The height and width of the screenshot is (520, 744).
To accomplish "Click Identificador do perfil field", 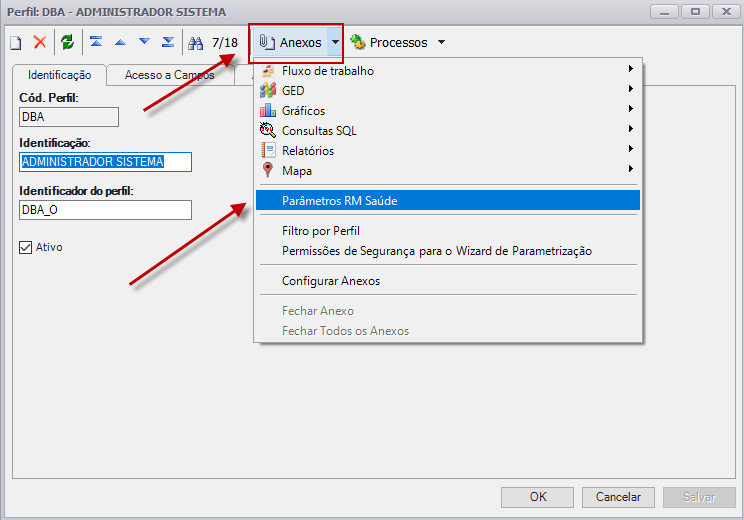I will coord(105,210).
